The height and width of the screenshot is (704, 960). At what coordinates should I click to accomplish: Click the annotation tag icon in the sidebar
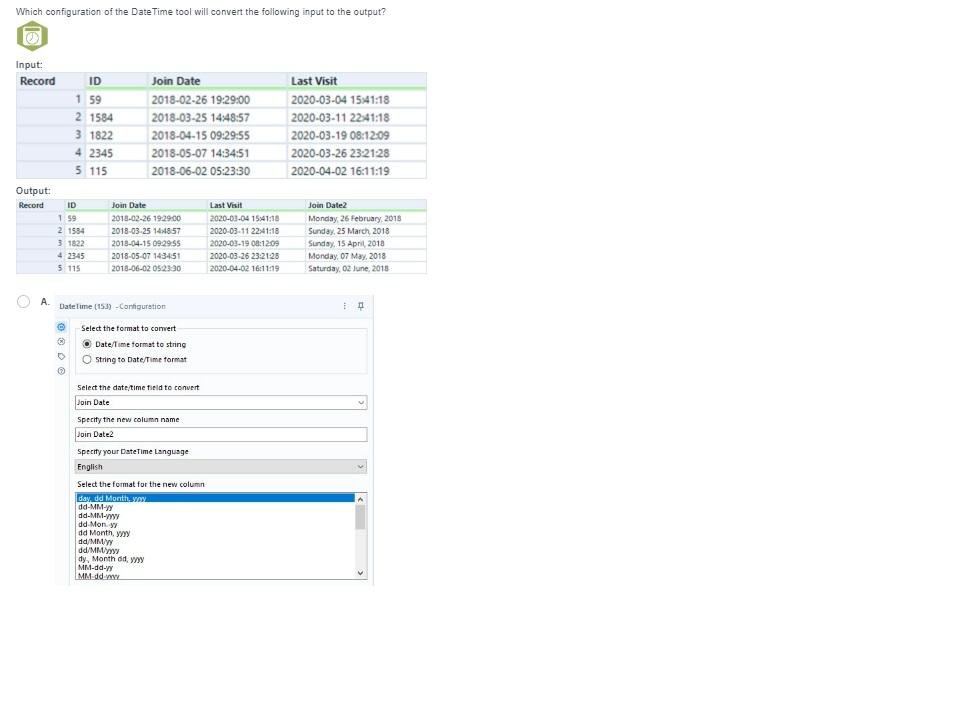click(61, 356)
